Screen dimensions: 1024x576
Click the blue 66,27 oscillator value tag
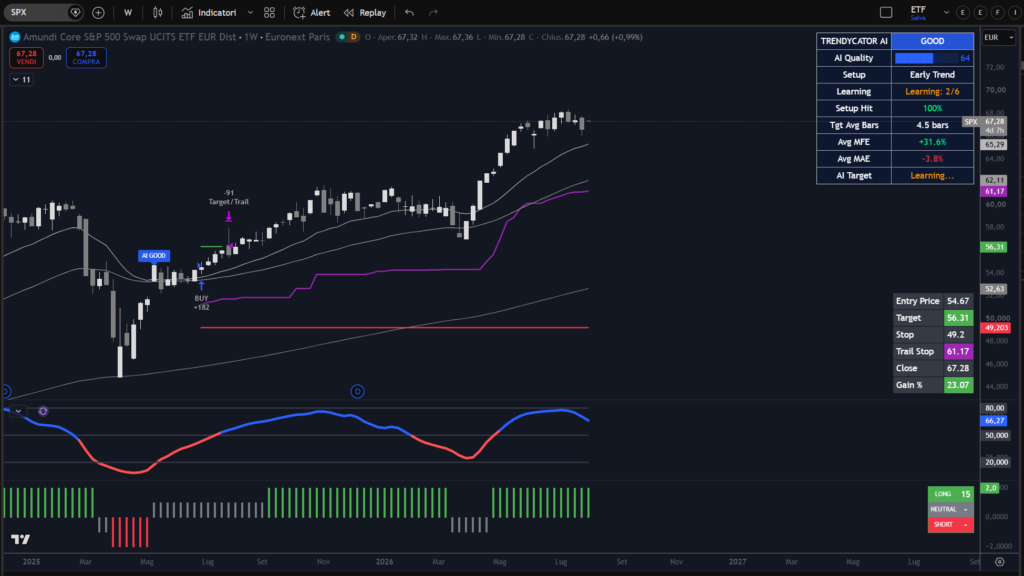[x=994, y=421]
